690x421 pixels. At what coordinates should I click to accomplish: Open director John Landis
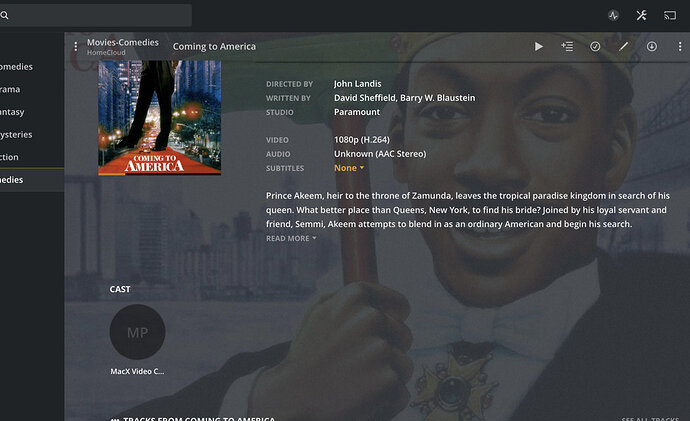pos(357,84)
